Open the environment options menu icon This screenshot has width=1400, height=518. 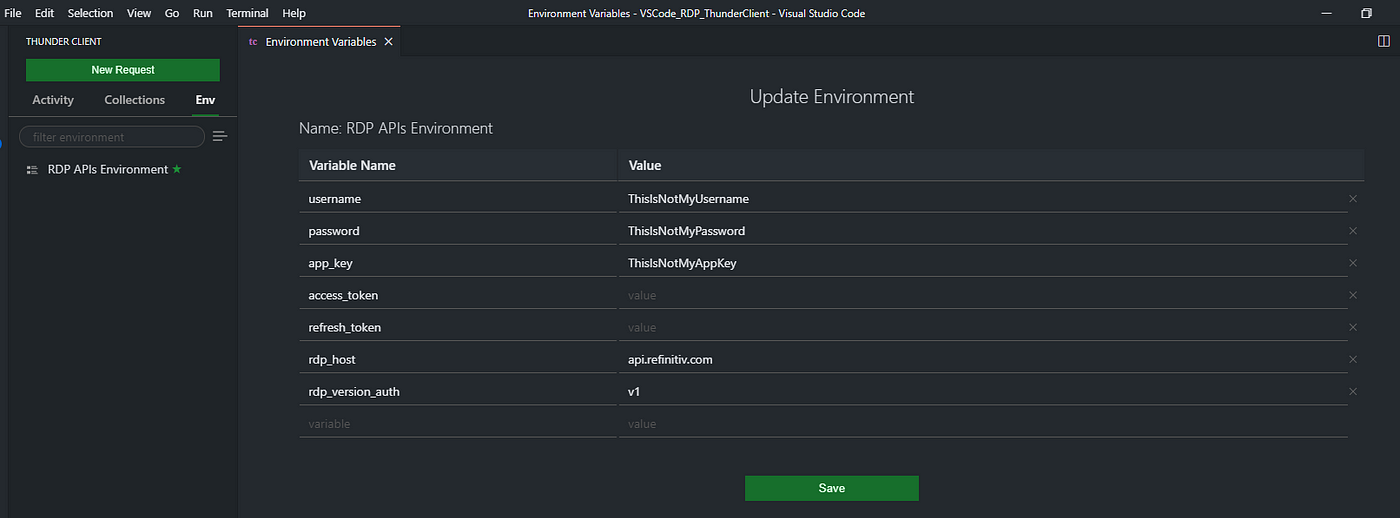(220, 137)
